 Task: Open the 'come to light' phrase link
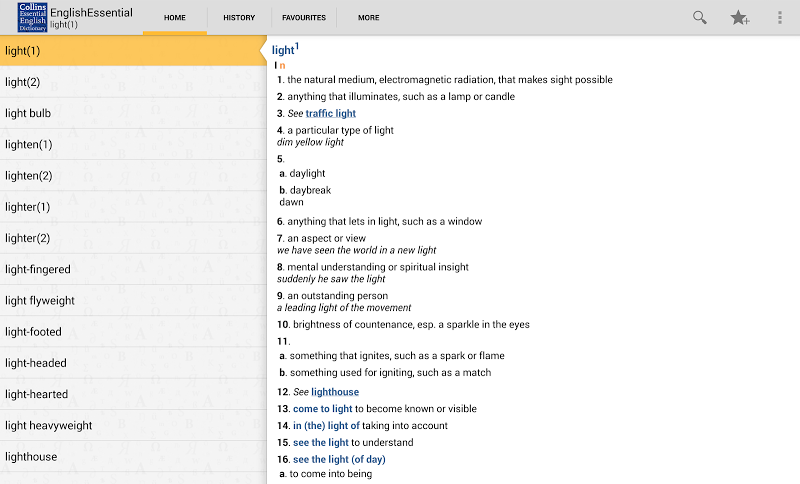click(322, 409)
